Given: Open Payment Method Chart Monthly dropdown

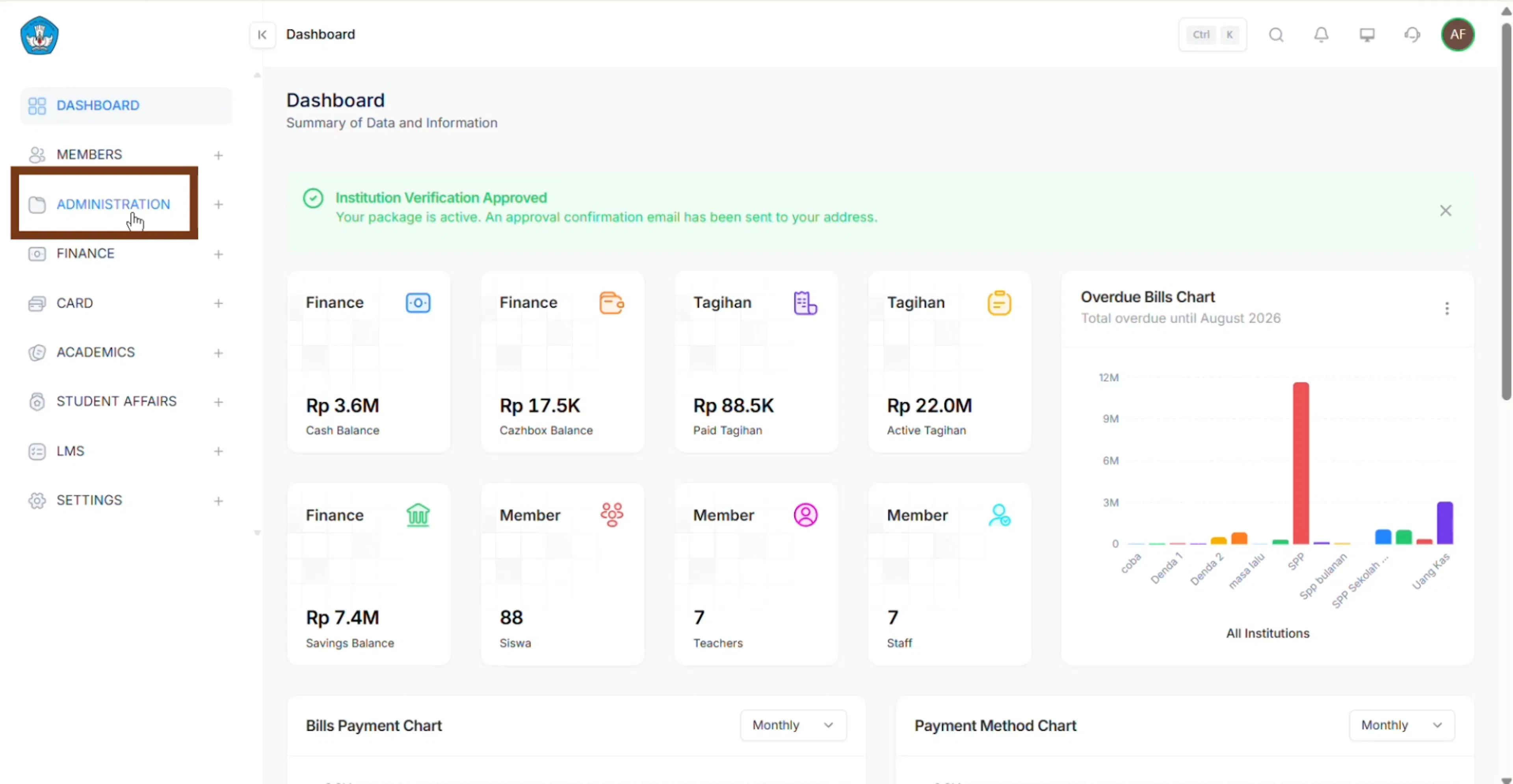Looking at the screenshot, I should pyautogui.click(x=1401, y=725).
